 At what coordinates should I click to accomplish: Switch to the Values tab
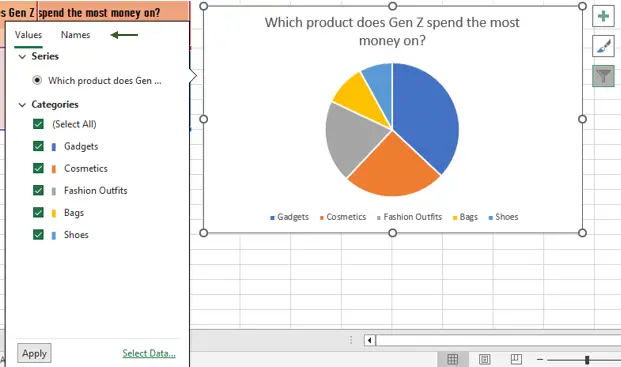(x=28, y=35)
